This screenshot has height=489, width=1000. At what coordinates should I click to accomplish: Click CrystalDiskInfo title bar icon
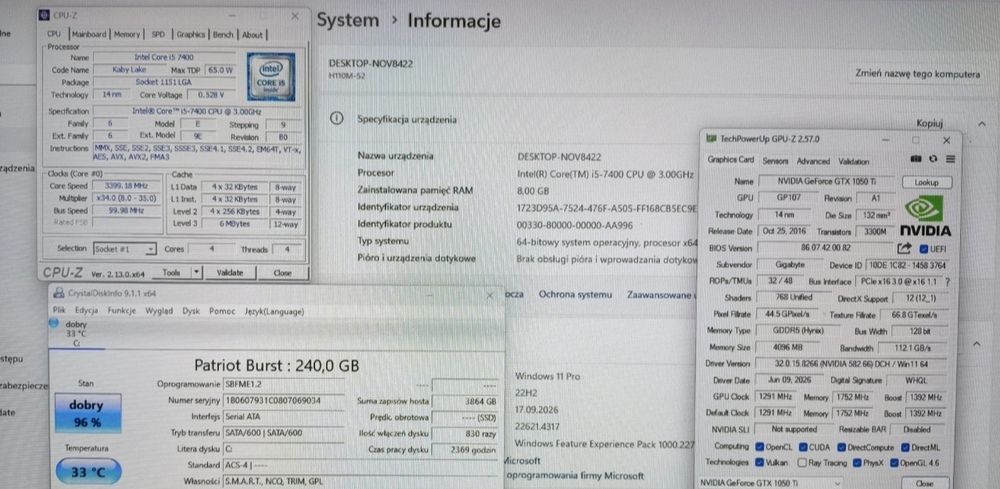point(57,293)
